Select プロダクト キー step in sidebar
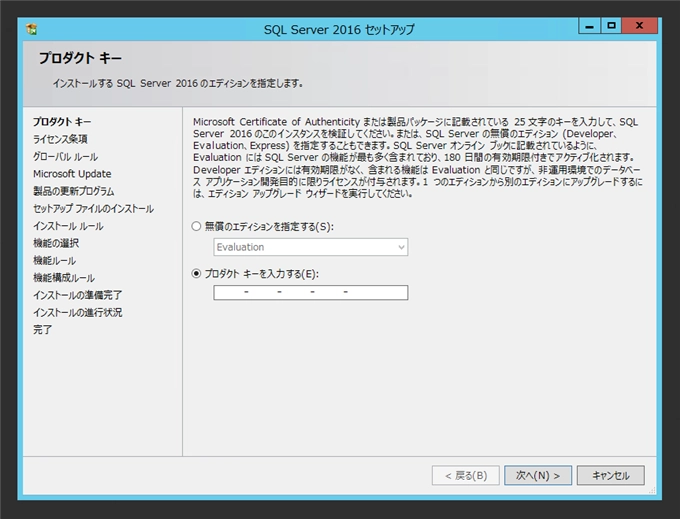The height and width of the screenshot is (519, 680). 62,122
